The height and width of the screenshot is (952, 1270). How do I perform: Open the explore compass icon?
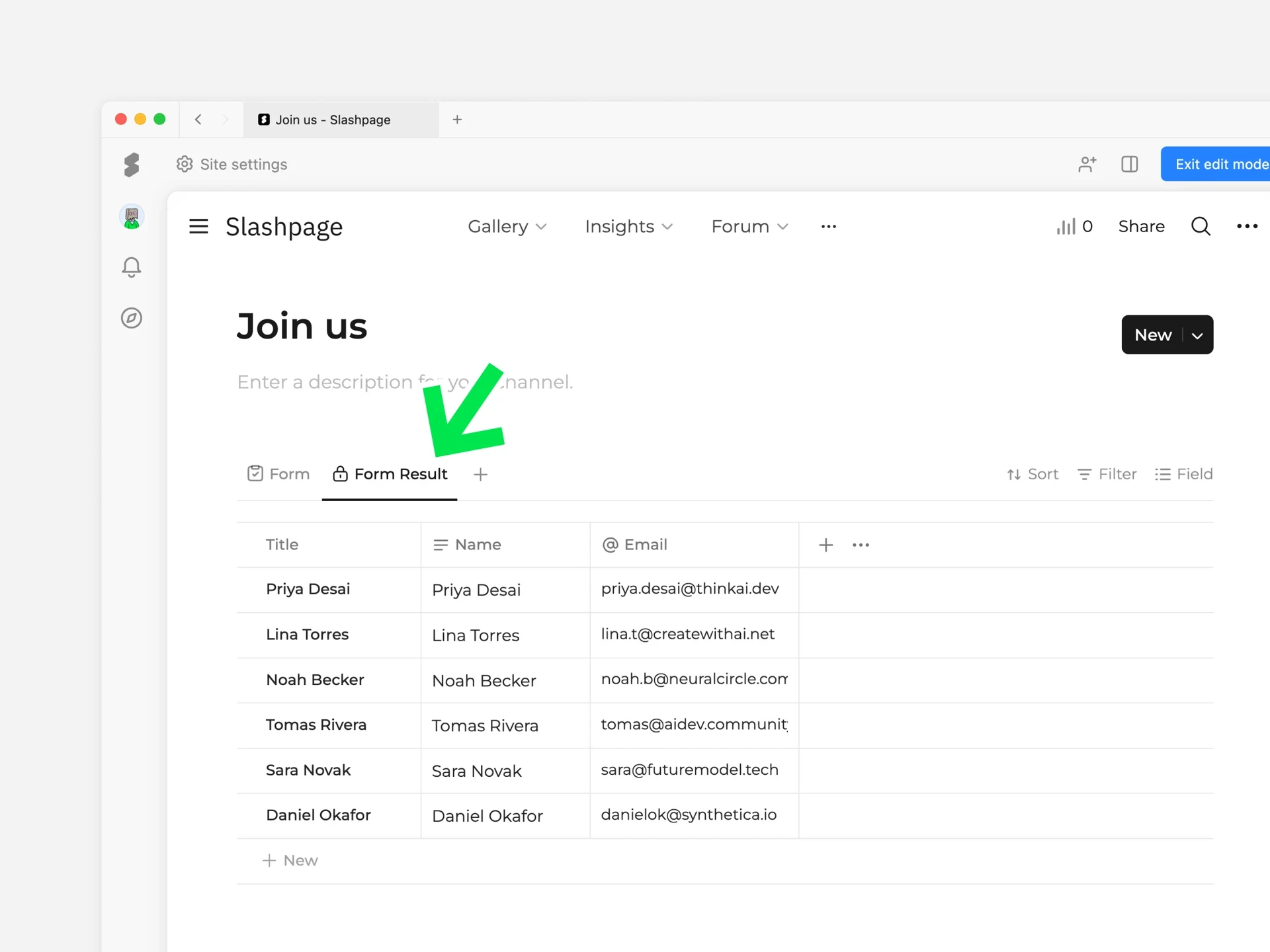click(132, 318)
